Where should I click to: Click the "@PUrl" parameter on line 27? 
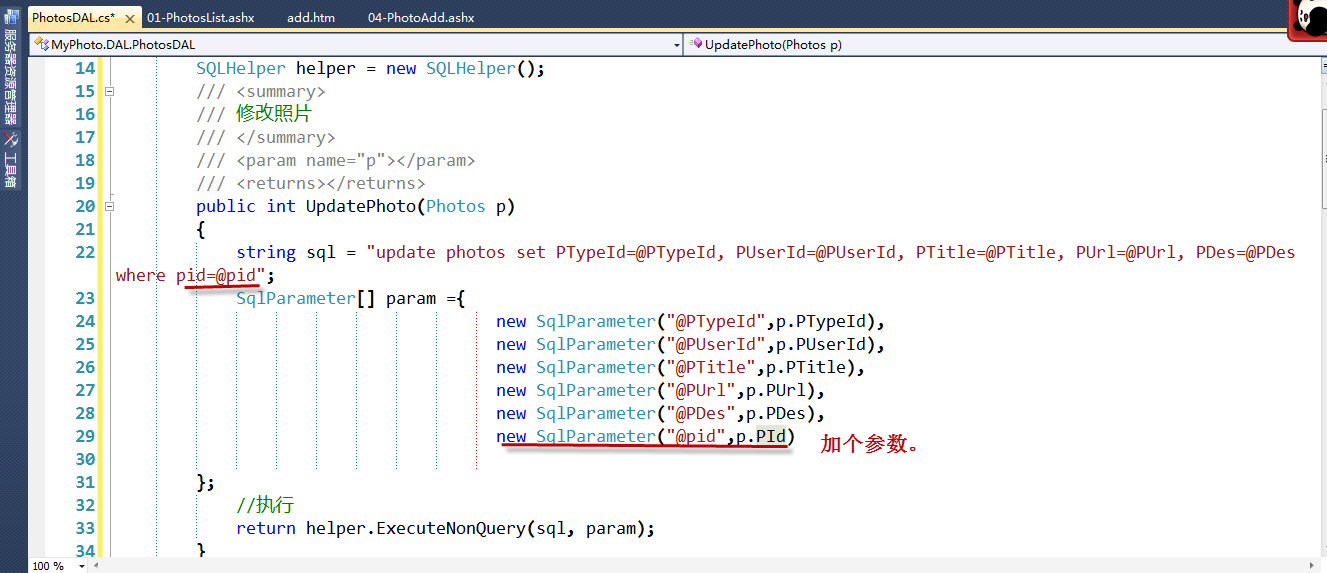pyautogui.click(x=701, y=390)
